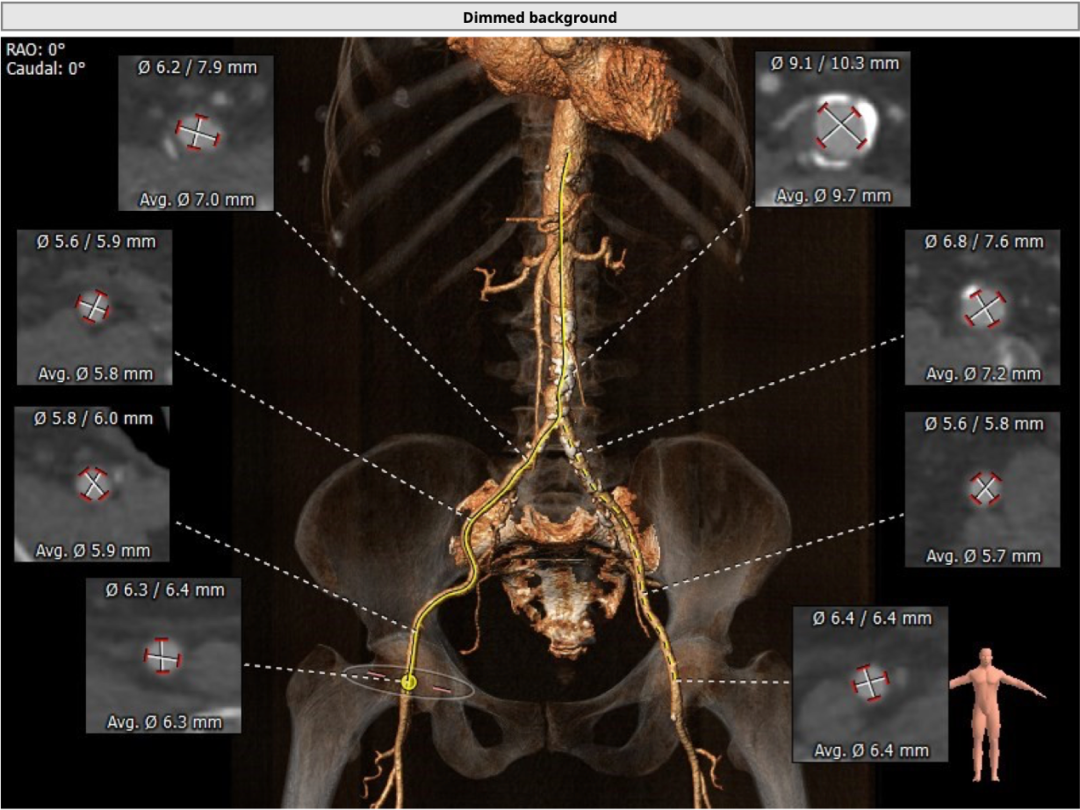Click the Ø 9.1 / 10.3 mm diameter label

[834, 63]
